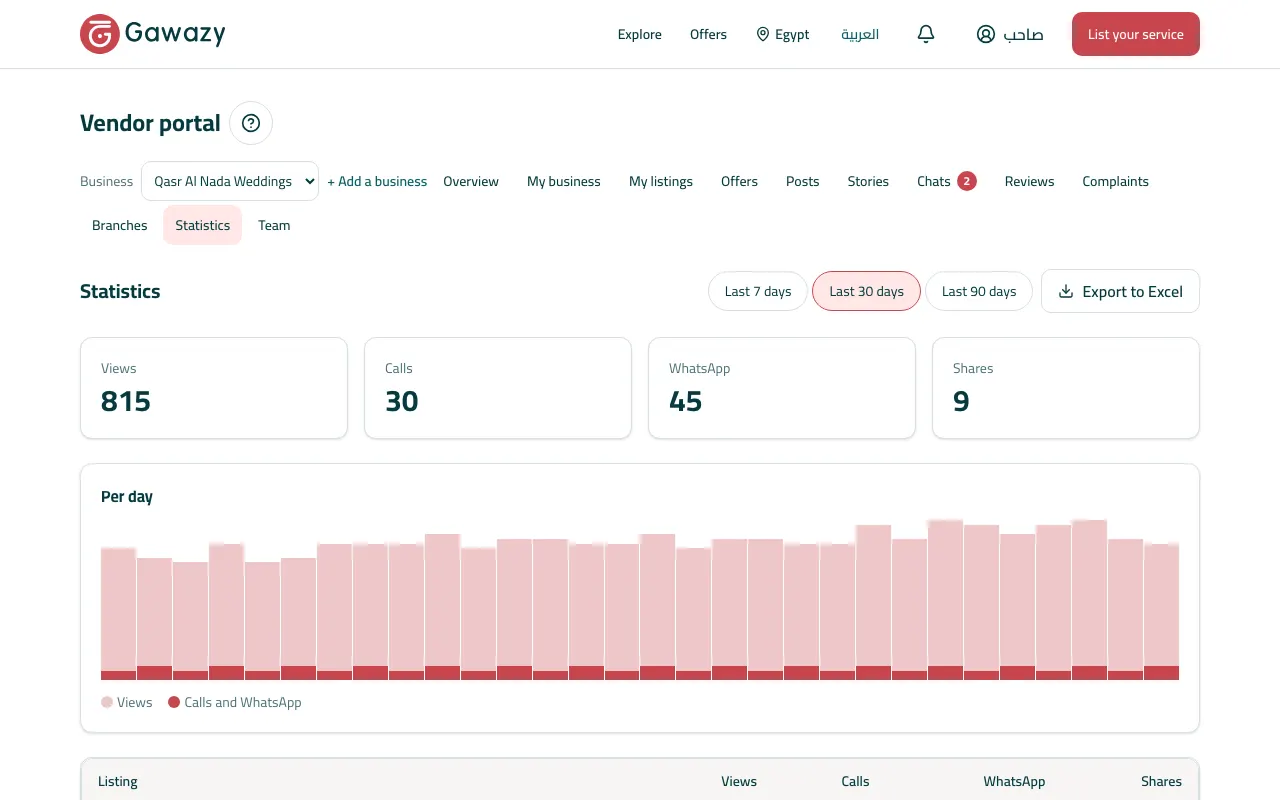Click the location pin icon beside Egypt
This screenshot has height=800, width=1280.
(x=763, y=34)
